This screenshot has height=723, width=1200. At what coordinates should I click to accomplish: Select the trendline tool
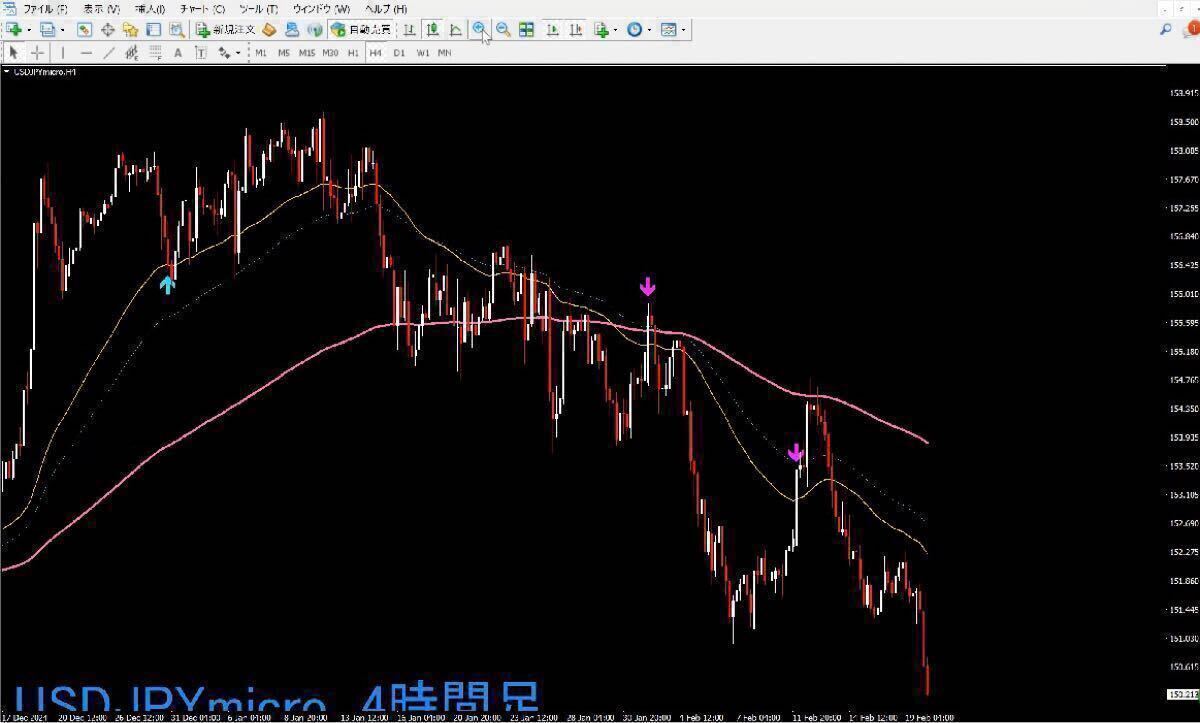pyautogui.click(x=109, y=52)
